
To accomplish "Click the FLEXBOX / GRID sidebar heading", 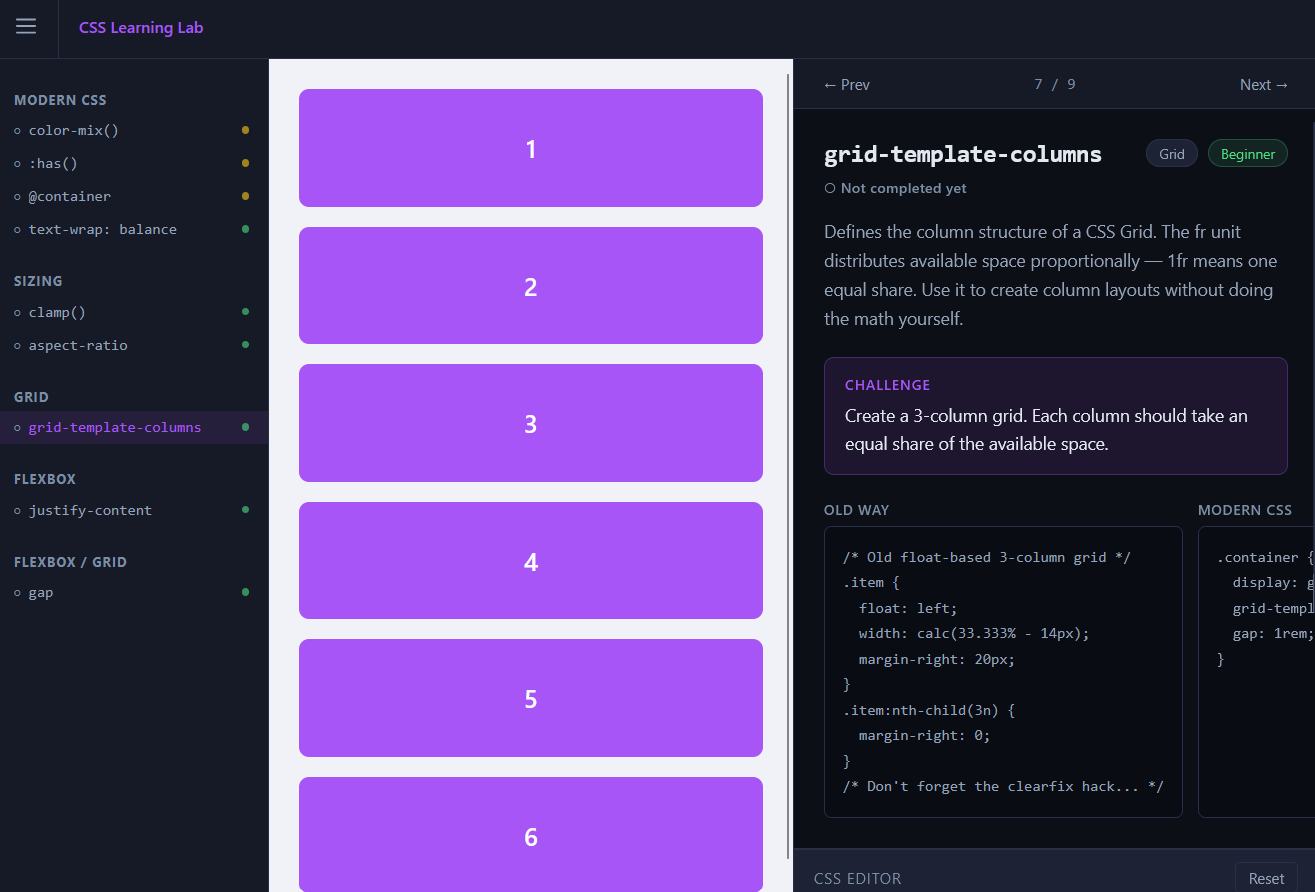I will pos(70,562).
